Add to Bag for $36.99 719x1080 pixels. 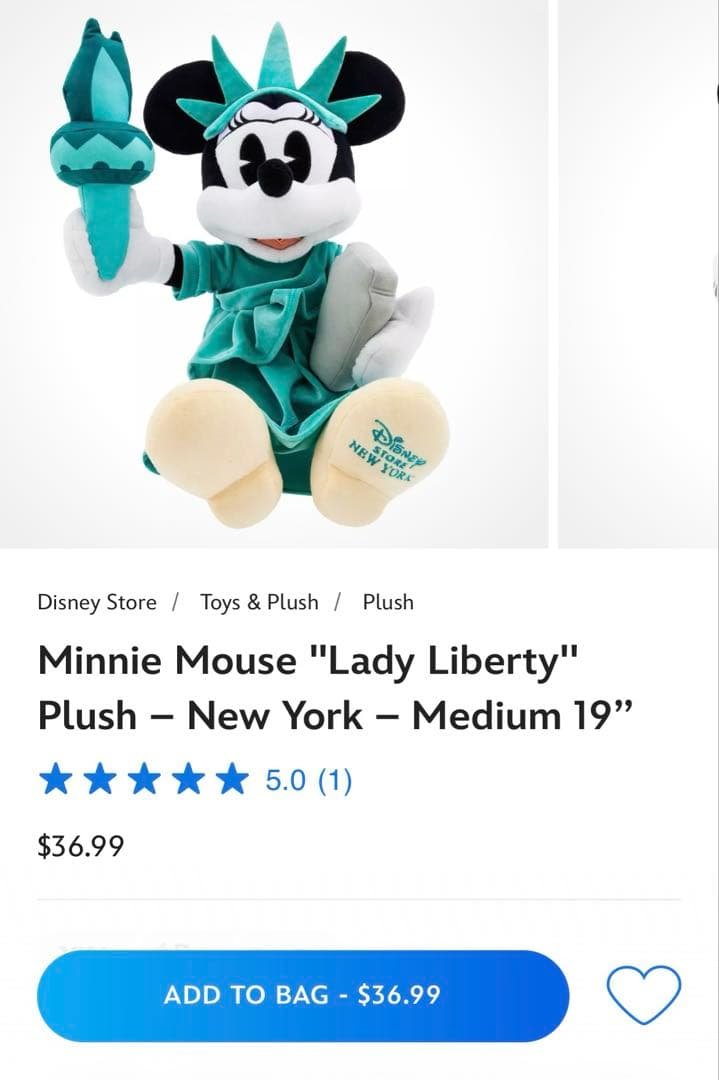point(303,995)
